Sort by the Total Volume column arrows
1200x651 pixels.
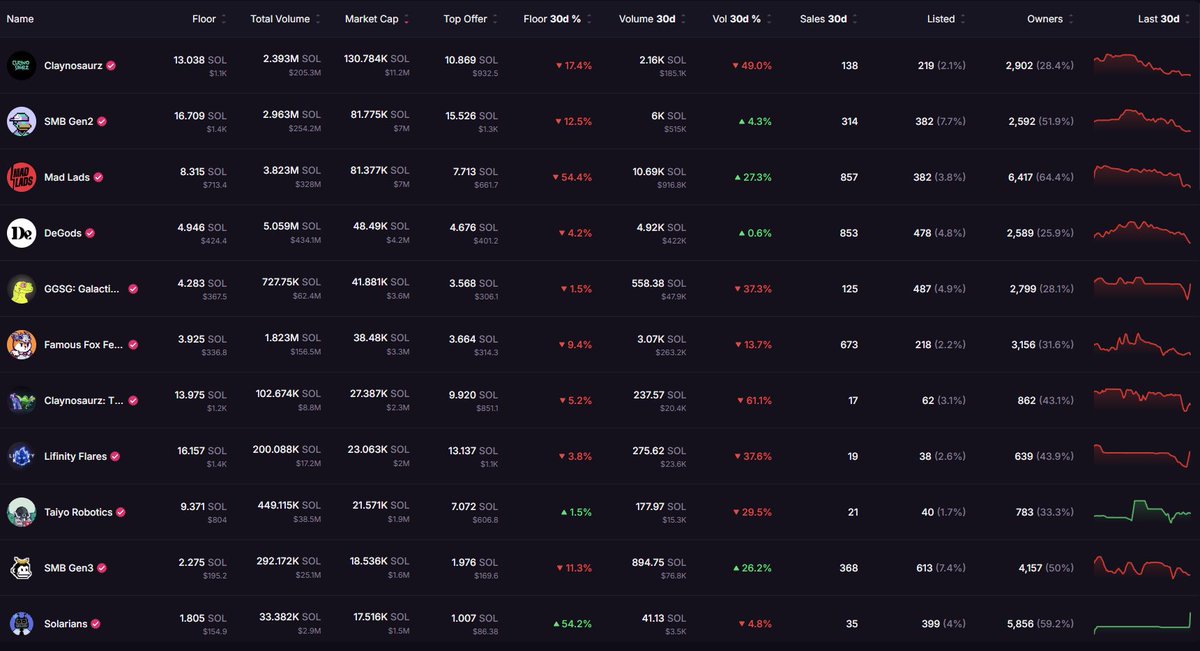point(319,19)
